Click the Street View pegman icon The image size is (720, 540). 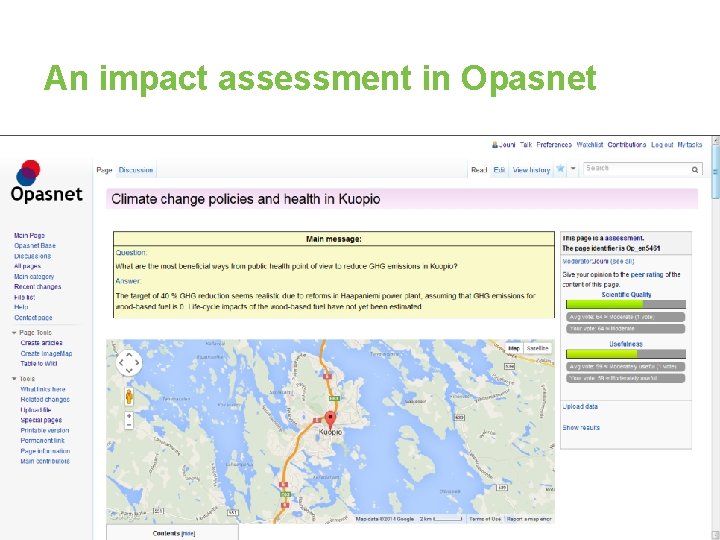click(x=129, y=396)
